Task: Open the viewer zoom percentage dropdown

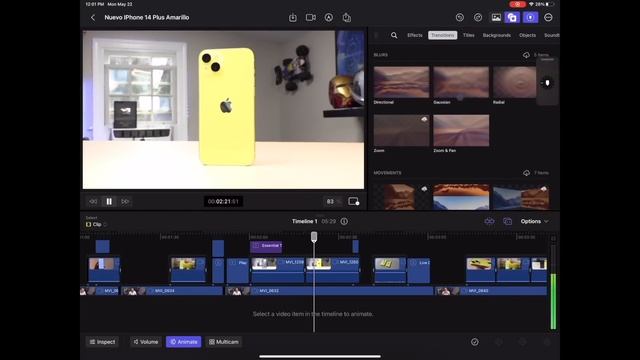Action: pyautogui.click(x=332, y=201)
